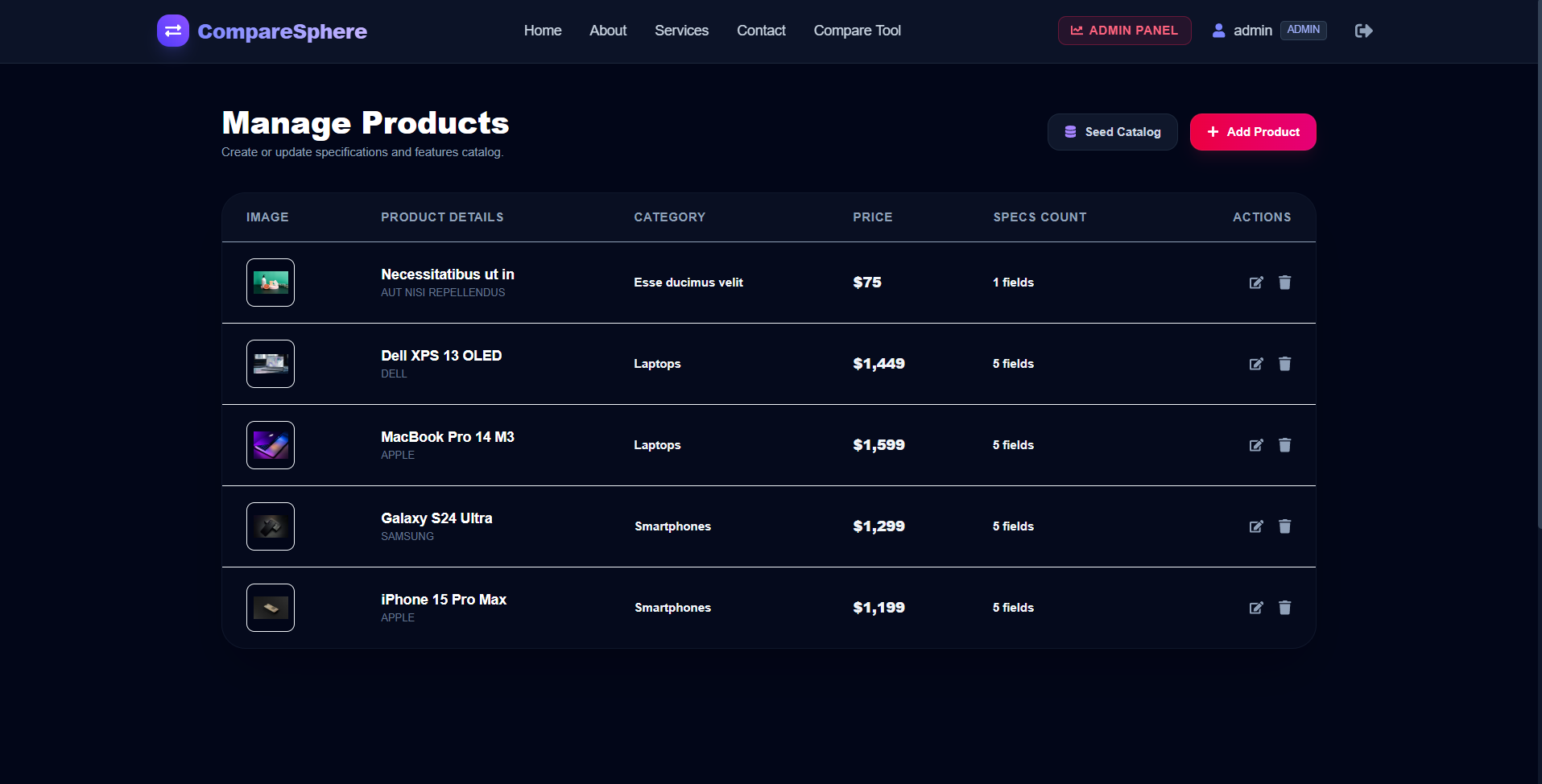This screenshot has height=784, width=1542.
Task: Open the Contact page
Action: coord(761,31)
